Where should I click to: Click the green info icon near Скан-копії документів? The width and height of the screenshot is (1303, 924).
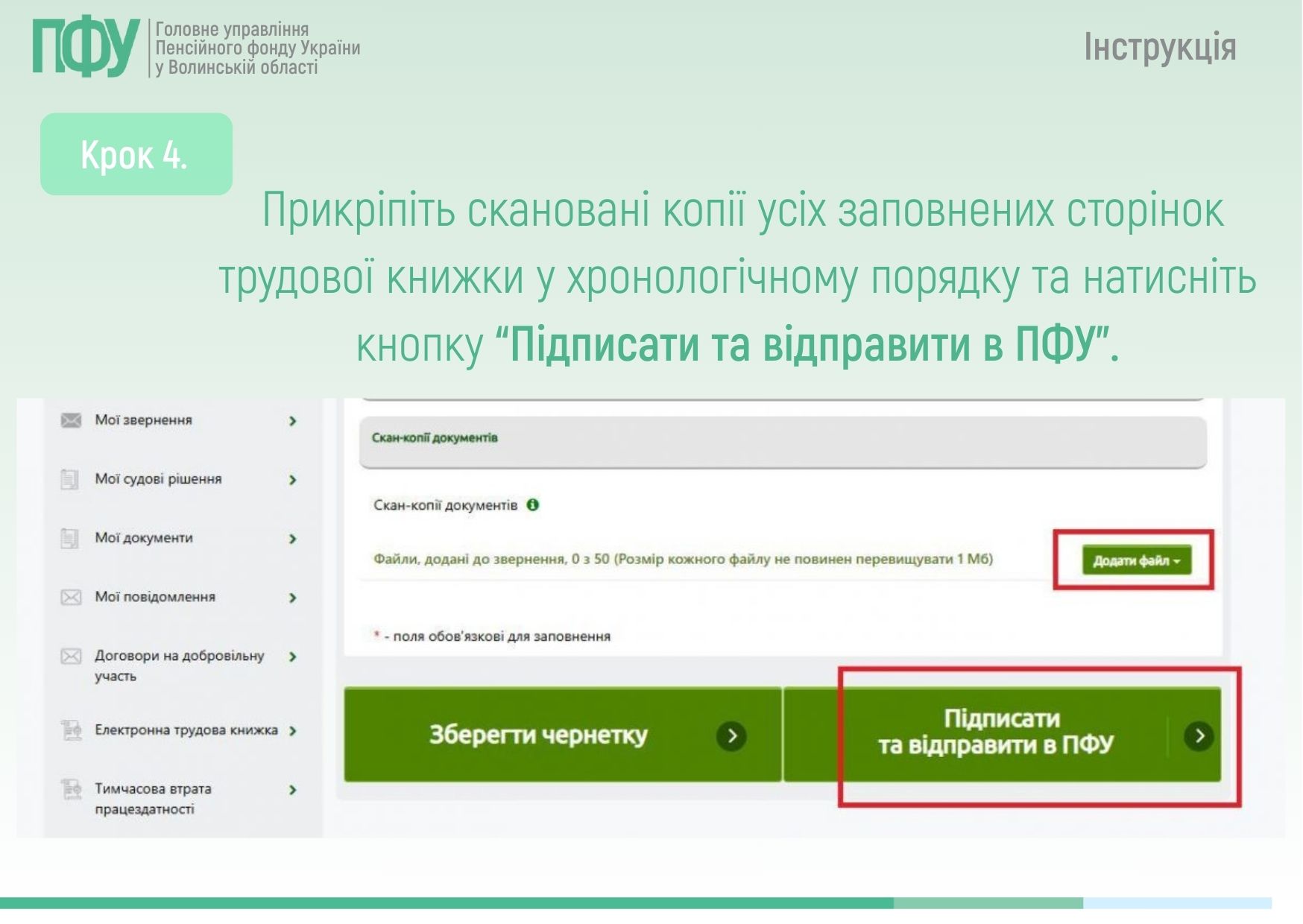533,505
